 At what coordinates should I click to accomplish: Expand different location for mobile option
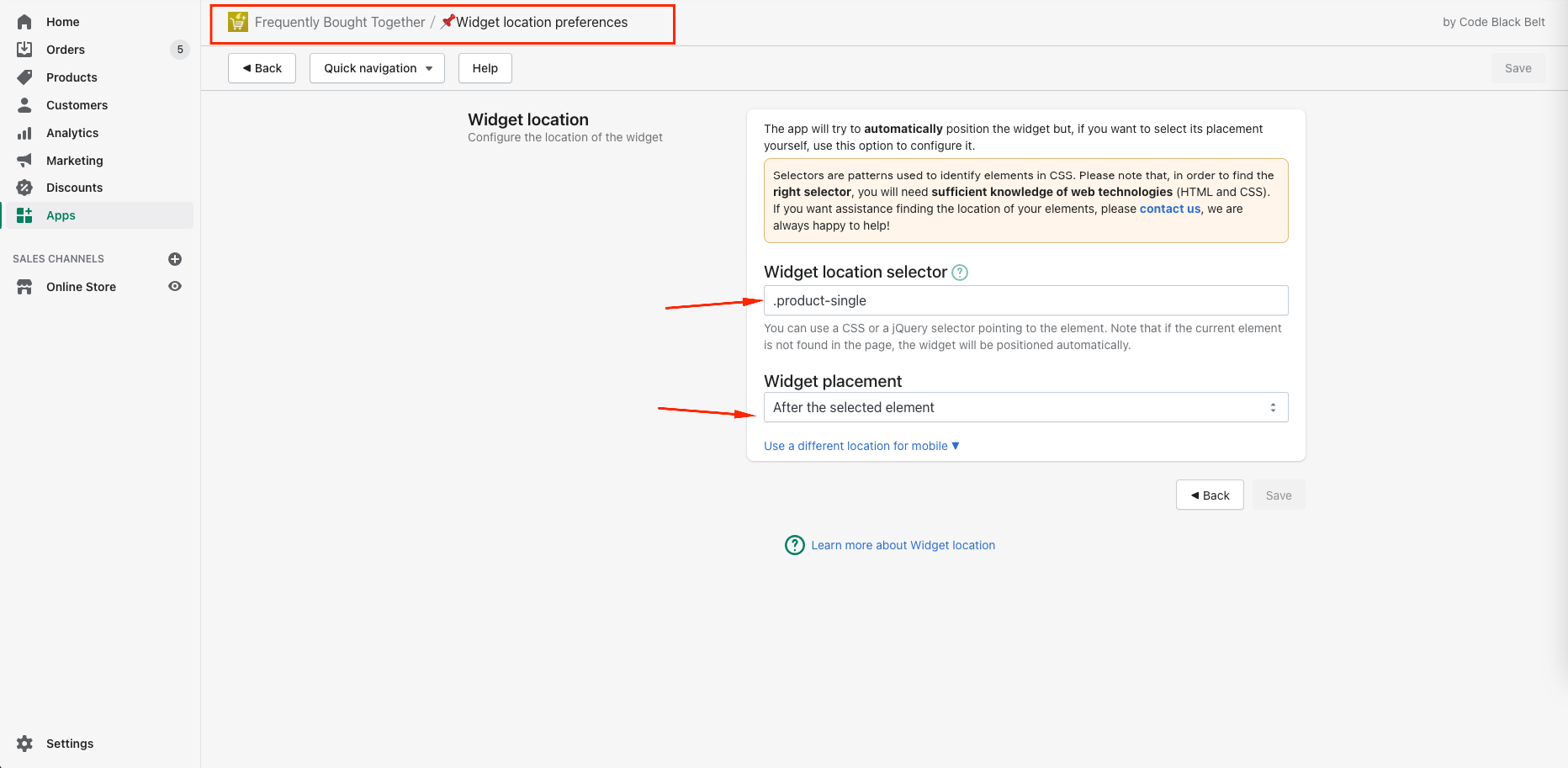[x=861, y=446]
